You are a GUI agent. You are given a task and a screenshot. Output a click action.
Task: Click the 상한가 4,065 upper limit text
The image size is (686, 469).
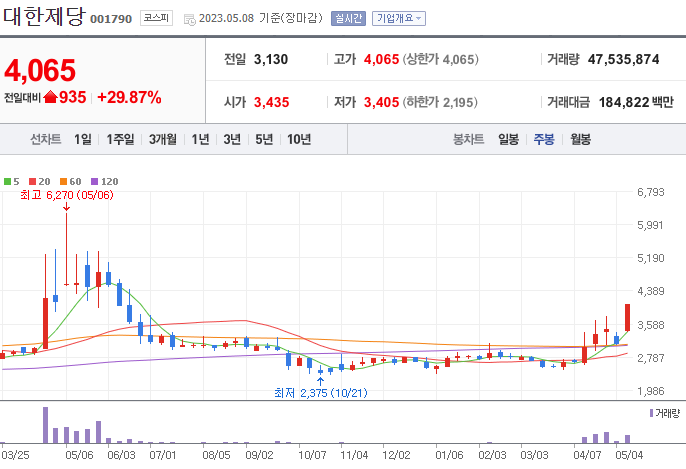pyautogui.click(x=441, y=59)
